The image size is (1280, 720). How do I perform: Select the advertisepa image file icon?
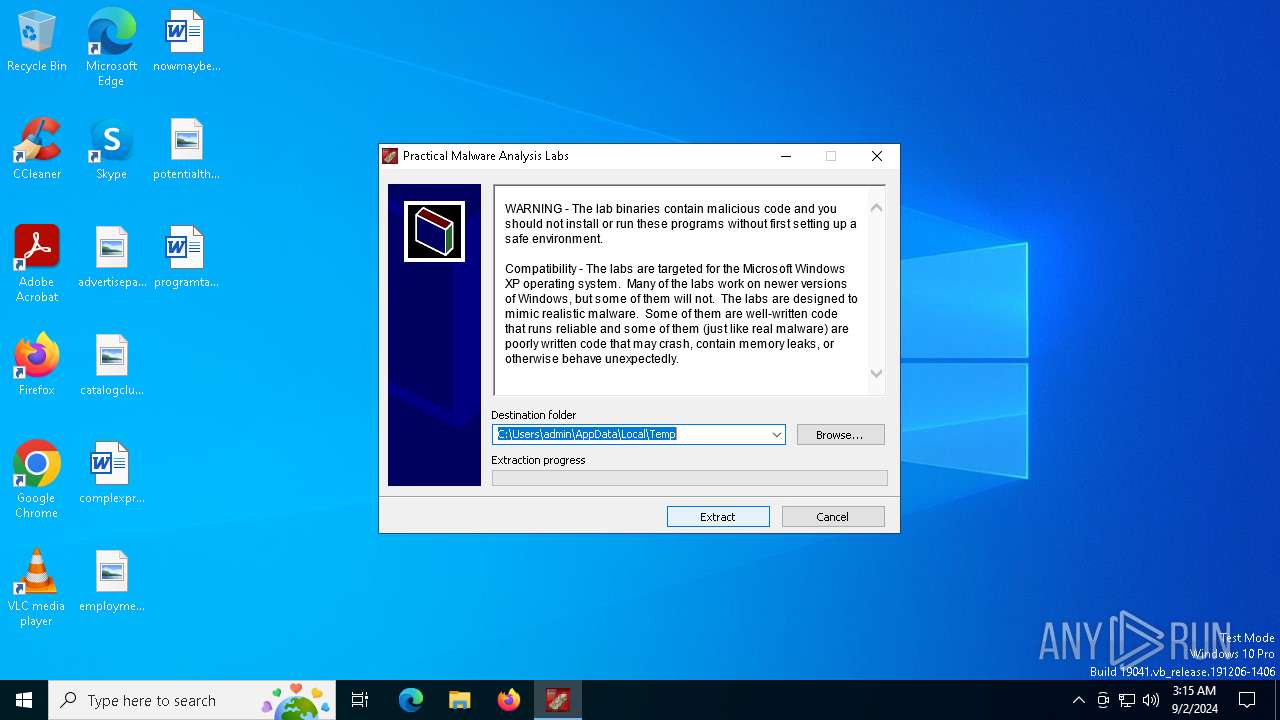[x=111, y=257]
